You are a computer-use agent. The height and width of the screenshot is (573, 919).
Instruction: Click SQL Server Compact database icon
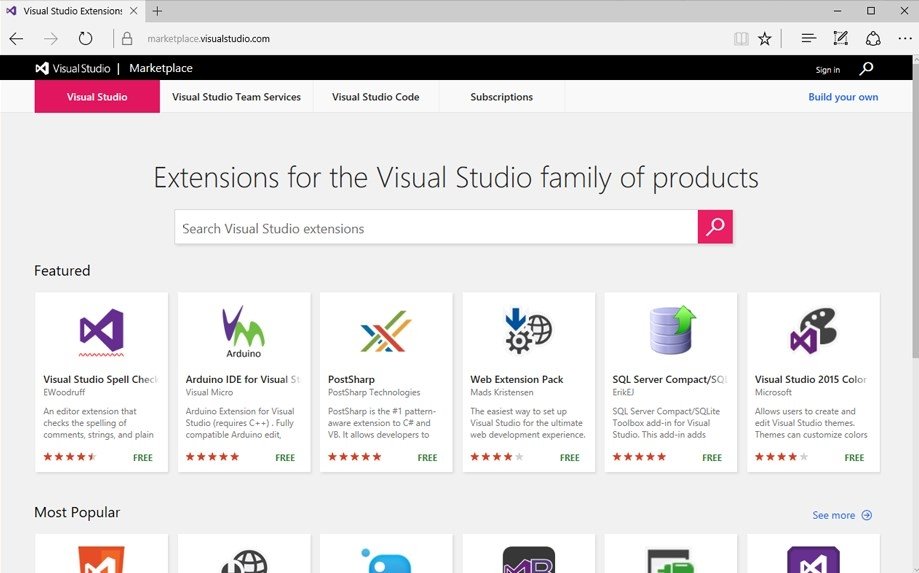[x=672, y=330]
